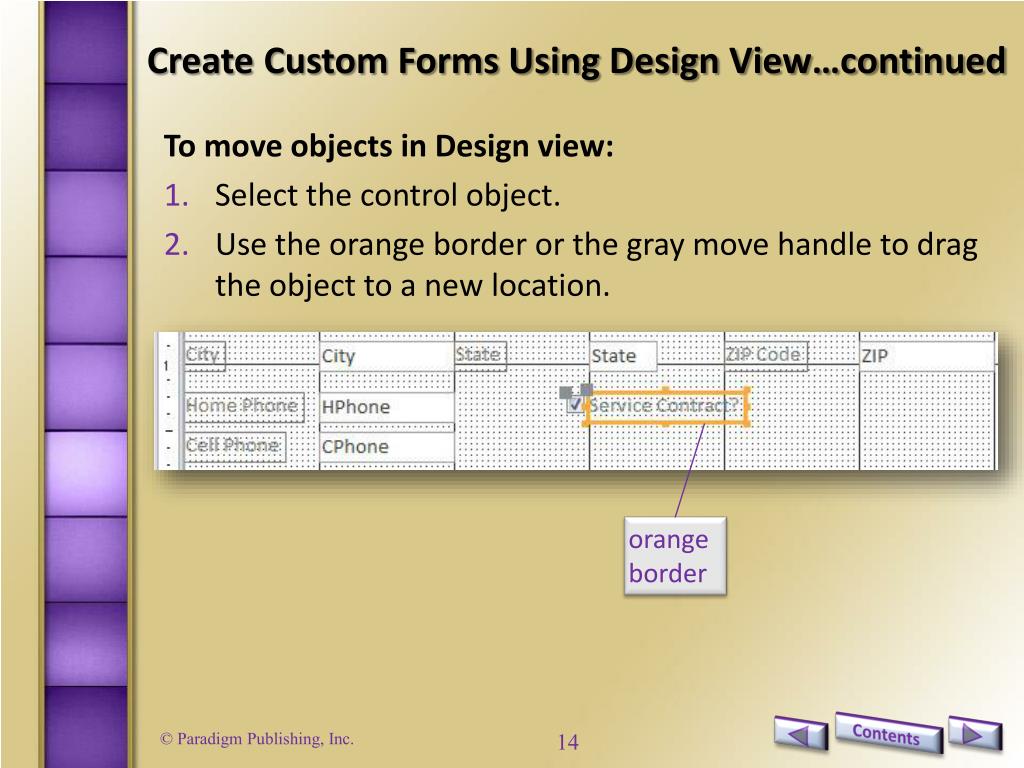The image size is (1024, 768).
Task: Click step 1 Select the control object
Action: coord(387,195)
